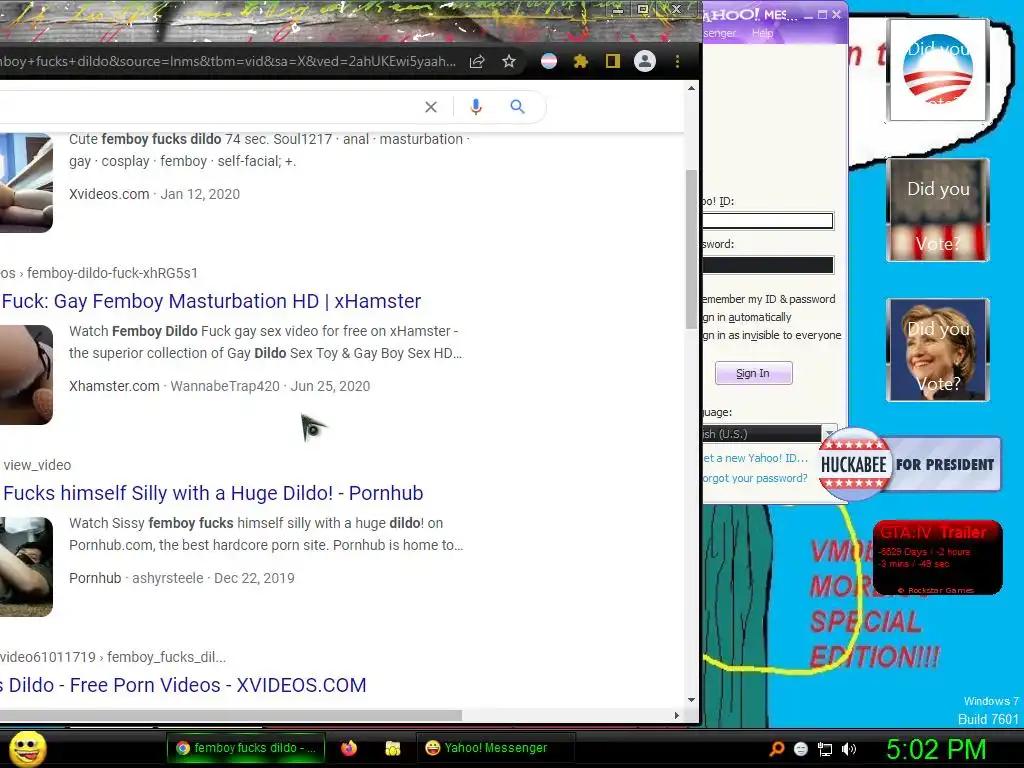
Task: Toggle the browser side panel icon
Action: pyautogui.click(x=613, y=61)
